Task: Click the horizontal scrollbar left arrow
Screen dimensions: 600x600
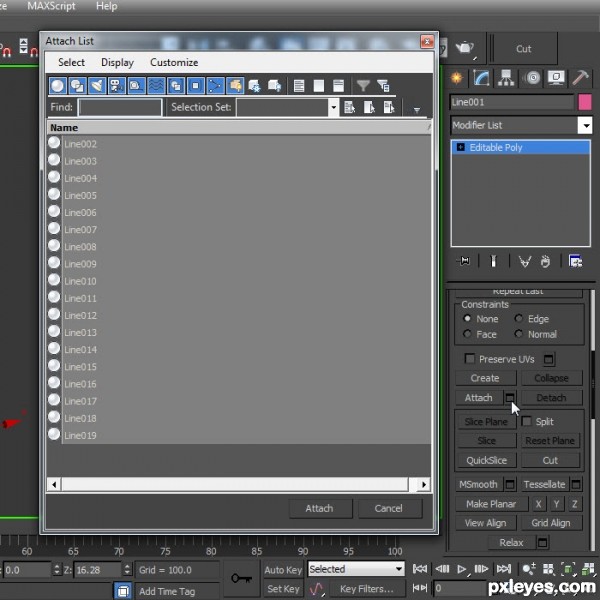Action: tap(54, 484)
